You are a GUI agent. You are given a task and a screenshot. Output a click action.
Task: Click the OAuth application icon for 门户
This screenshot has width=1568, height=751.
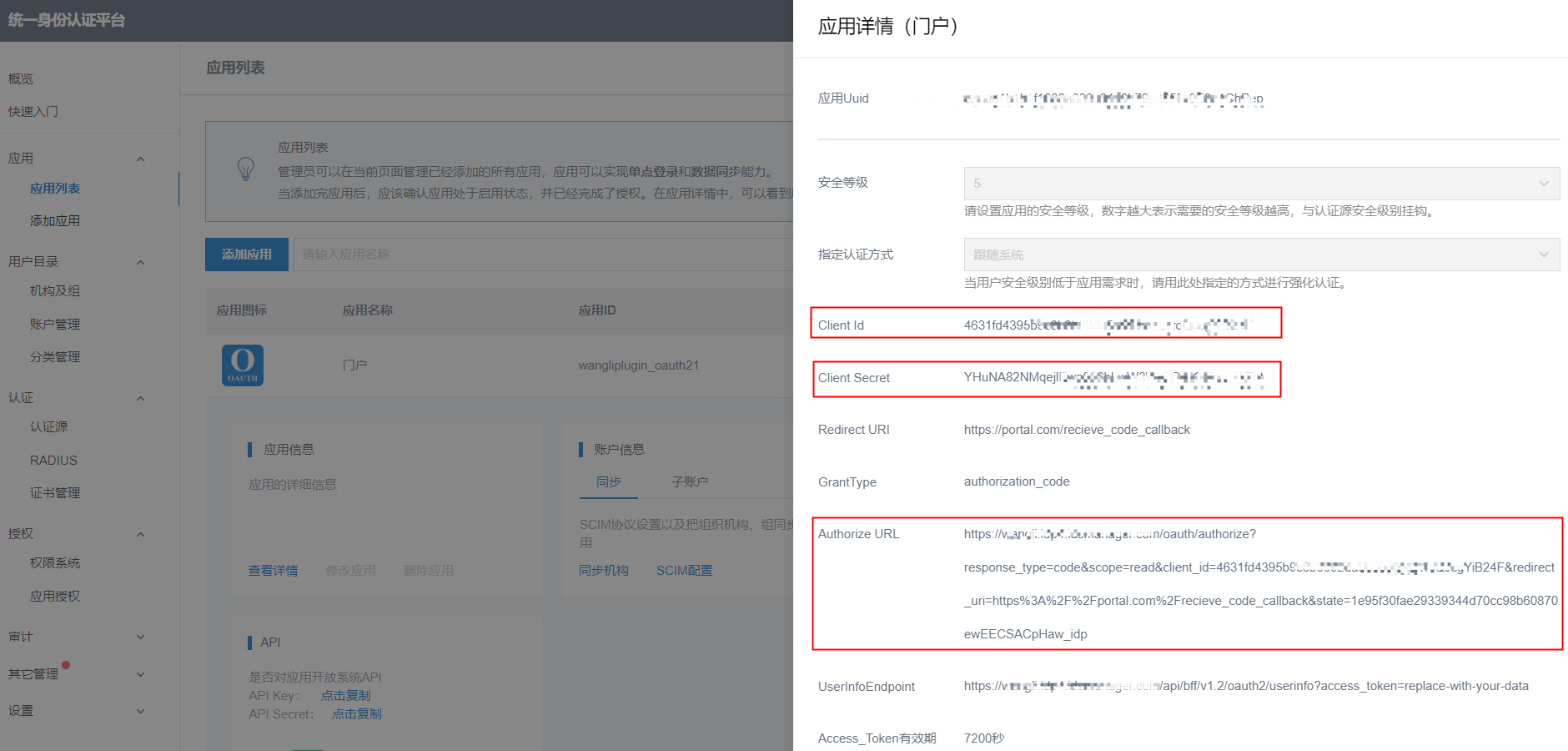point(242,365)
